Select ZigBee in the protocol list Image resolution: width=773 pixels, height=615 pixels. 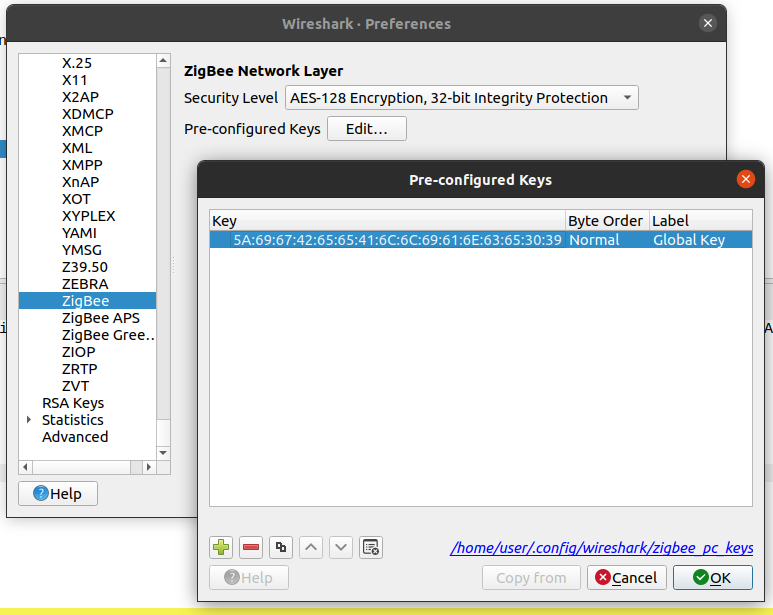87,301
